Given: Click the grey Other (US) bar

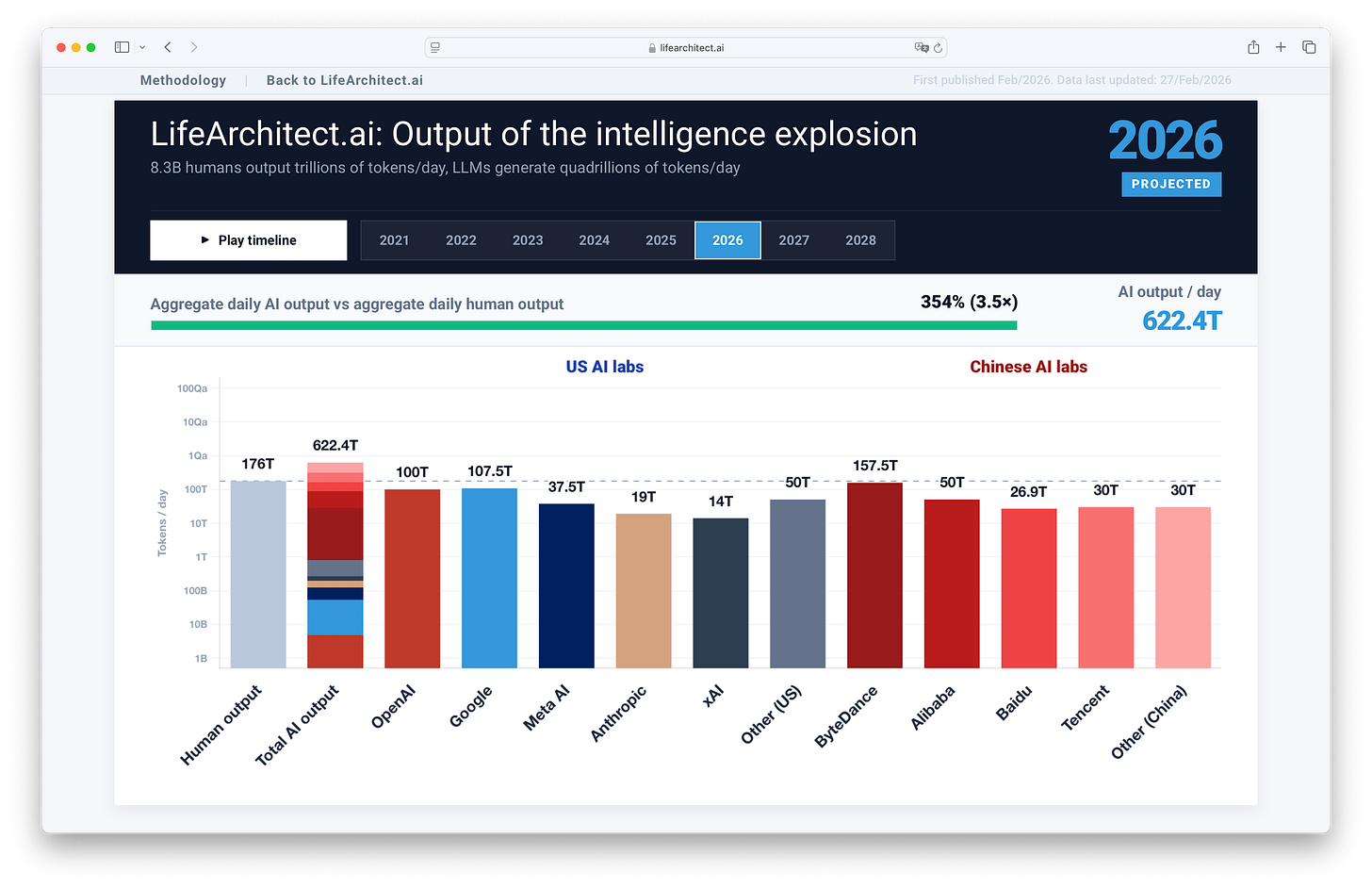Looking at the screenshot, I should tap(798, 584).
